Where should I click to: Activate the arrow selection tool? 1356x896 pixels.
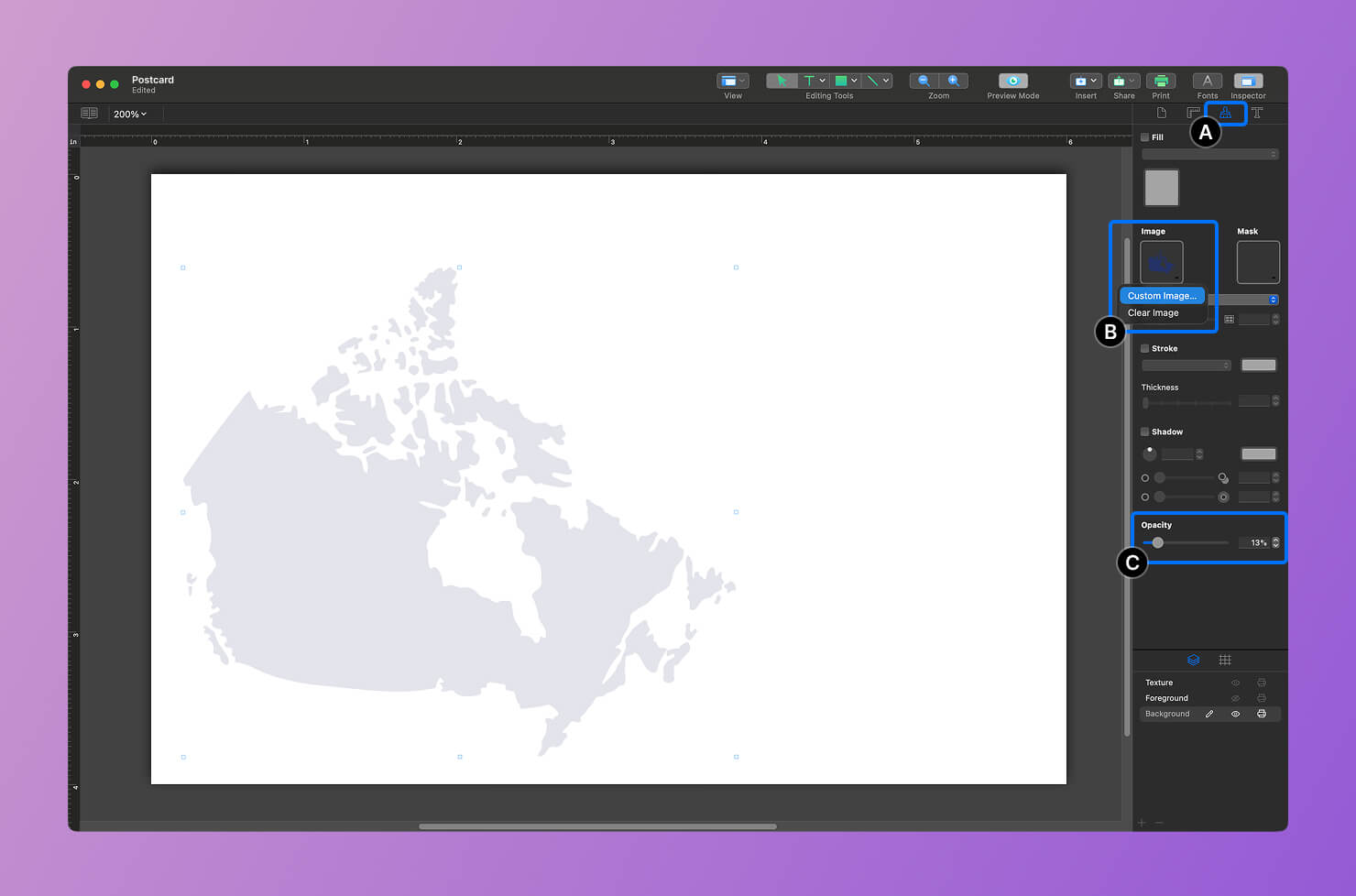click(782, 81)
